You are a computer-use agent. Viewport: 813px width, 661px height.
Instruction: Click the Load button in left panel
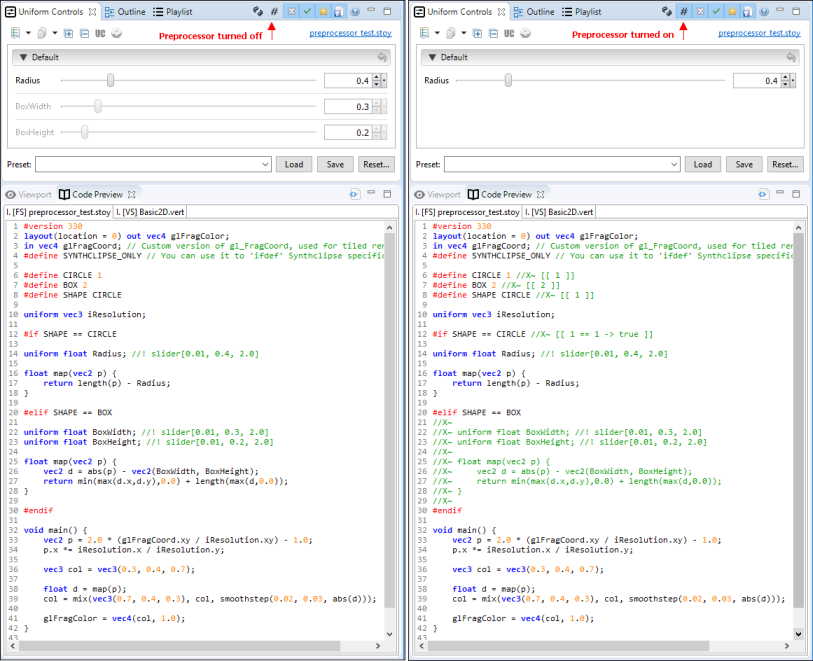click(294, 164)
